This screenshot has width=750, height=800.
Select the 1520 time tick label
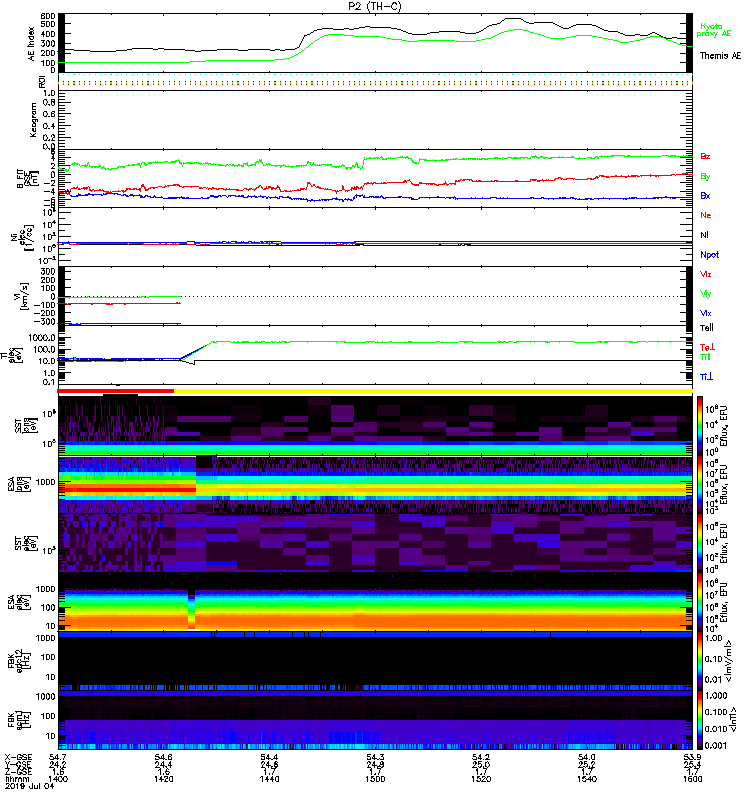click(481, 779)
